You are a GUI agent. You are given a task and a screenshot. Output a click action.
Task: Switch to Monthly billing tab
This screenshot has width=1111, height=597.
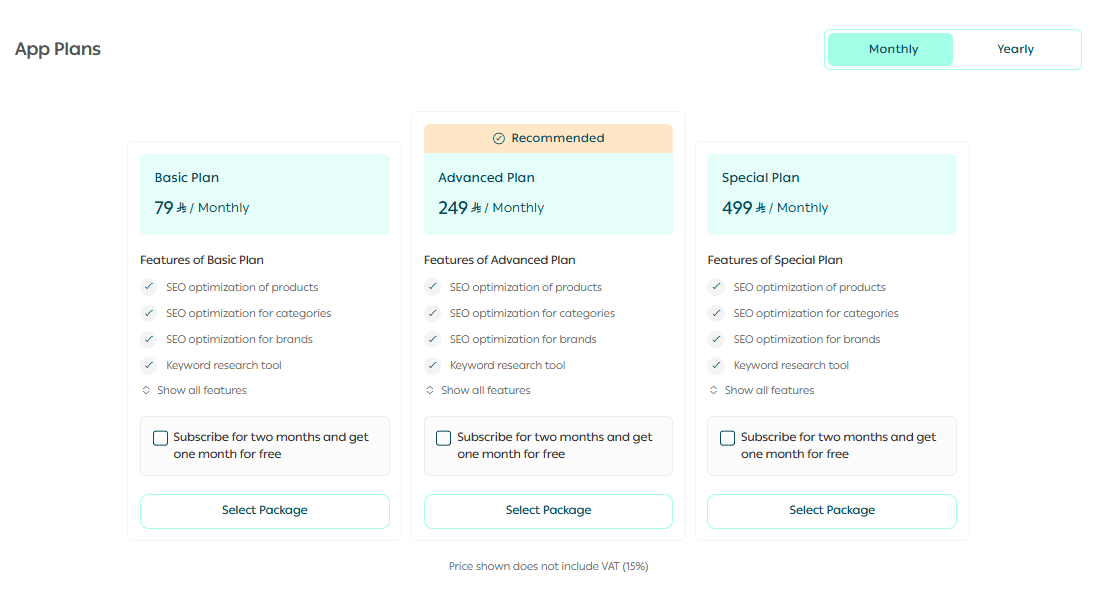(x=892, y=49)
